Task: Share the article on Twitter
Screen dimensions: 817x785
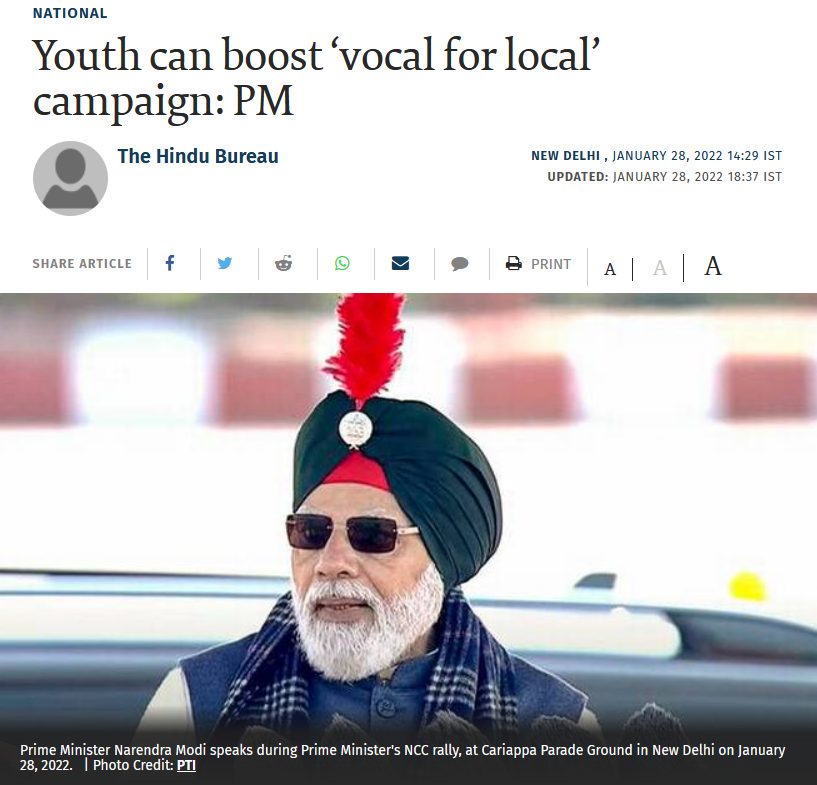Action: (x=225, y=264)
